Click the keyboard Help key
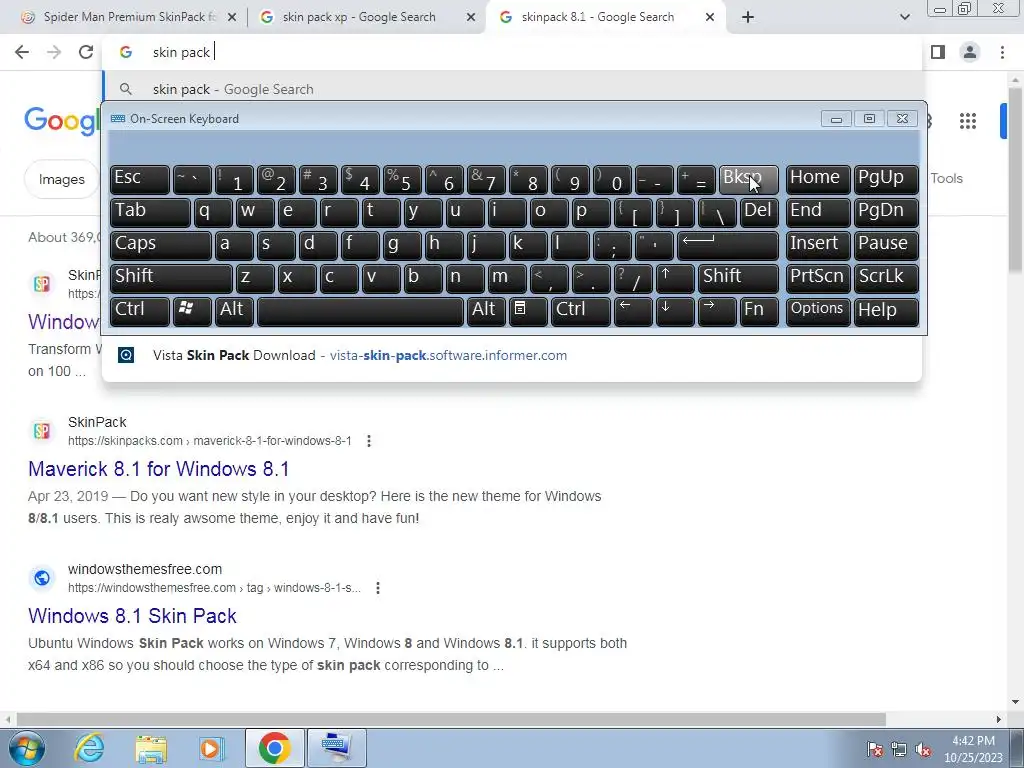This screenshot has height=768, width=1024. tap(886, 312)
